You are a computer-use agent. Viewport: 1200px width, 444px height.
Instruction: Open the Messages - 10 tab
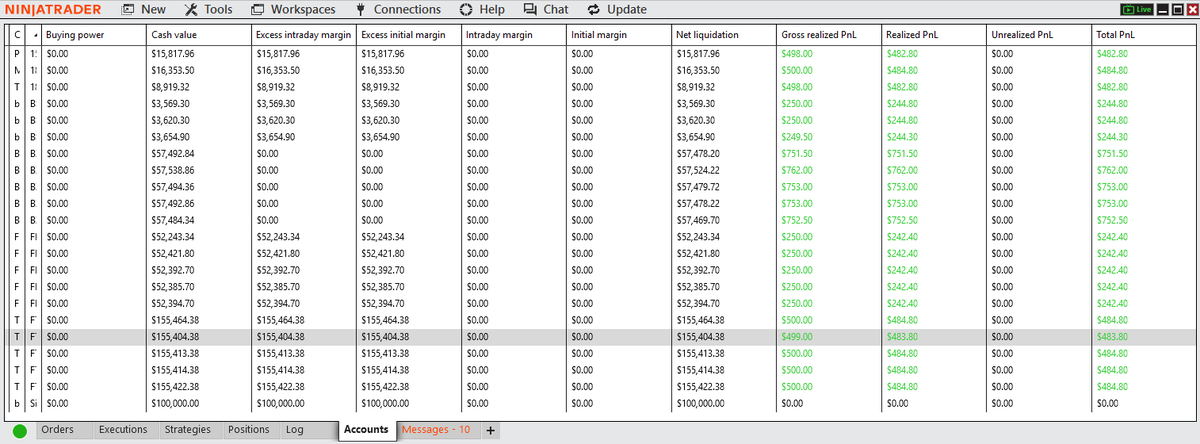436,430
